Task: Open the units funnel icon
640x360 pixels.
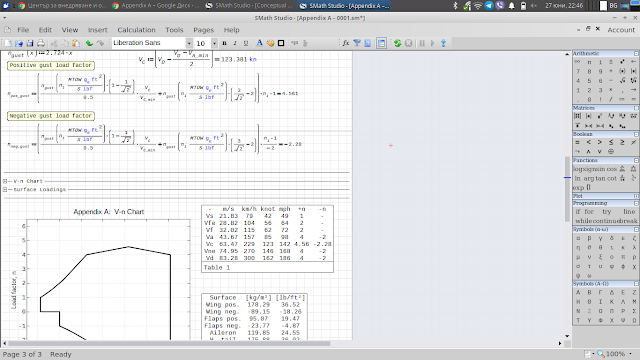Action: pos(357,43)
